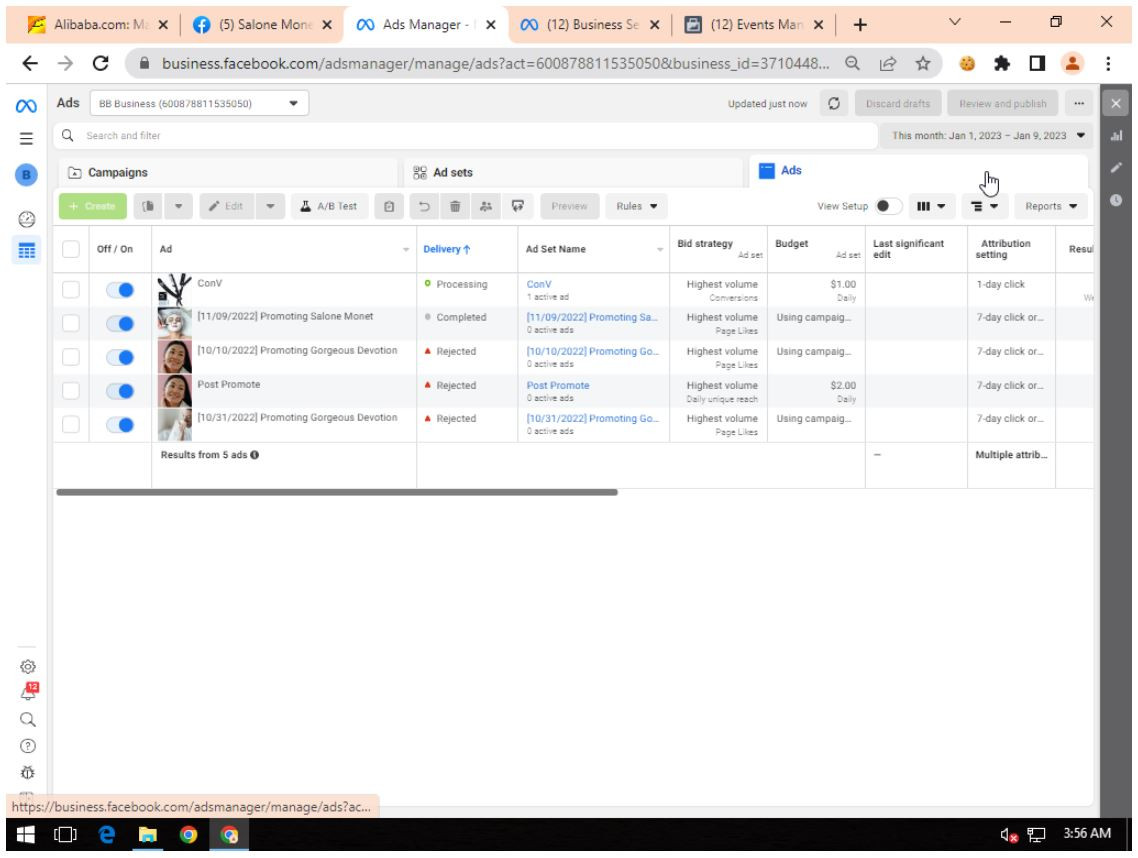
Task: Select the Promoting Salone Monet ad checkbox
Action: click(70, 323)
